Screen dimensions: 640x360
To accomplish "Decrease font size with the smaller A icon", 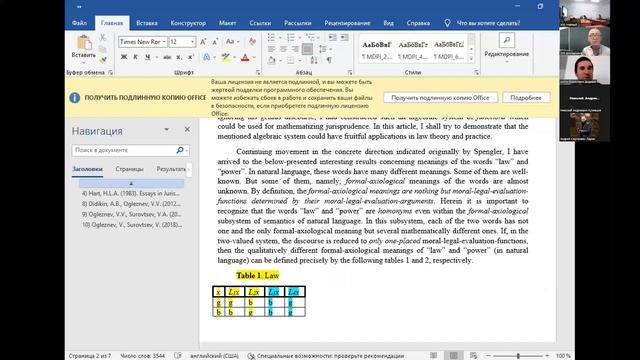I will [x=216, y=42].
